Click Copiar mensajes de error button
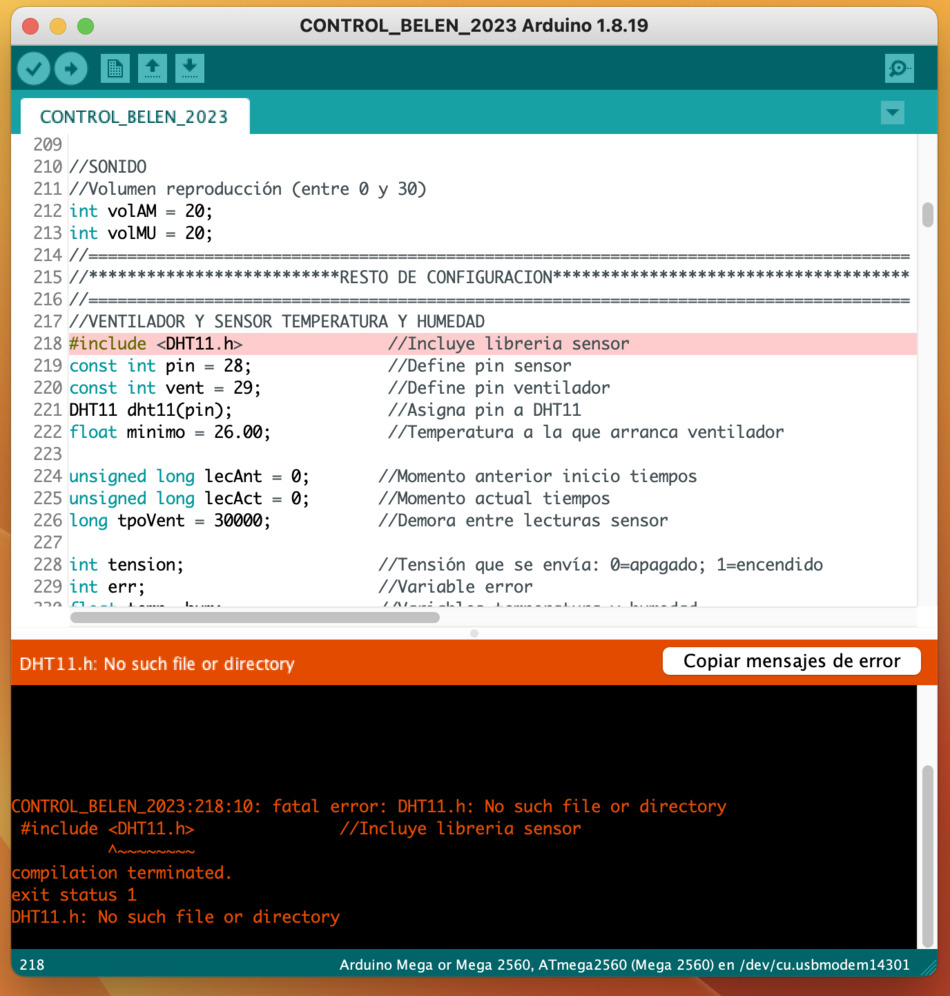This screenshot has height=996, width=950. click(x=791, y=661)
